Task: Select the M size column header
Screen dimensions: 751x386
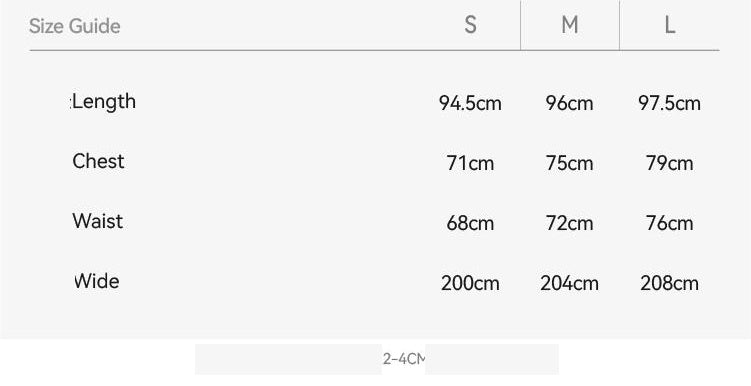Action: (x=569, y=24)
